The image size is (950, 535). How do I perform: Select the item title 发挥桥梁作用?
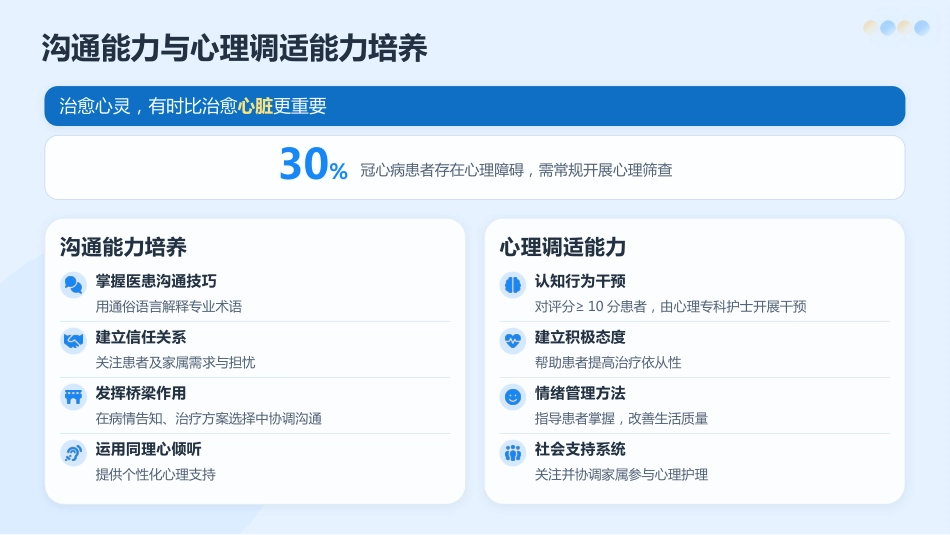(x=141, y=393)
